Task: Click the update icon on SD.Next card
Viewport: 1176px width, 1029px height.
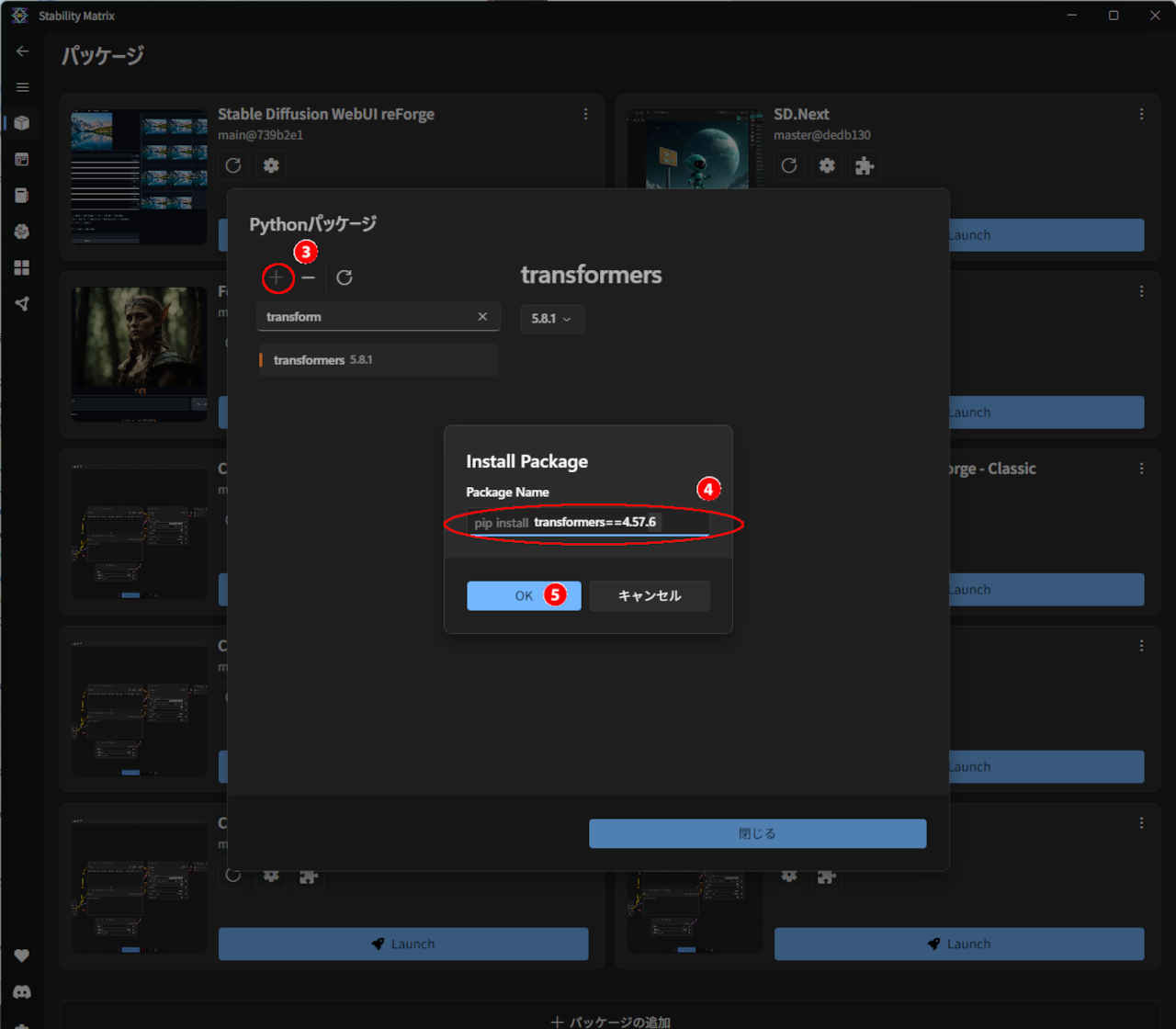Action: click(789, 165)
